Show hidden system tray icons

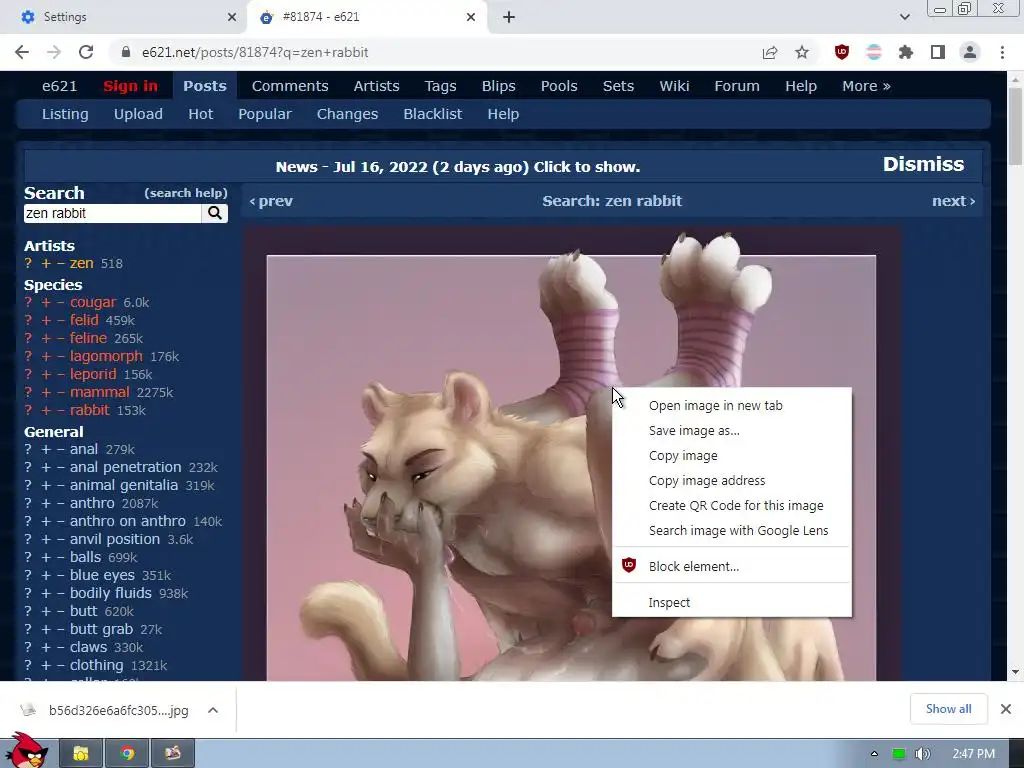(874, 754)
